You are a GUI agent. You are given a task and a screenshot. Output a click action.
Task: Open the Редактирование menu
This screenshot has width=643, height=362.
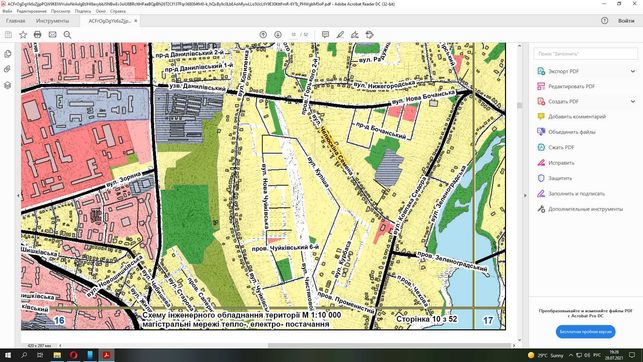click(x=31, y=11)
